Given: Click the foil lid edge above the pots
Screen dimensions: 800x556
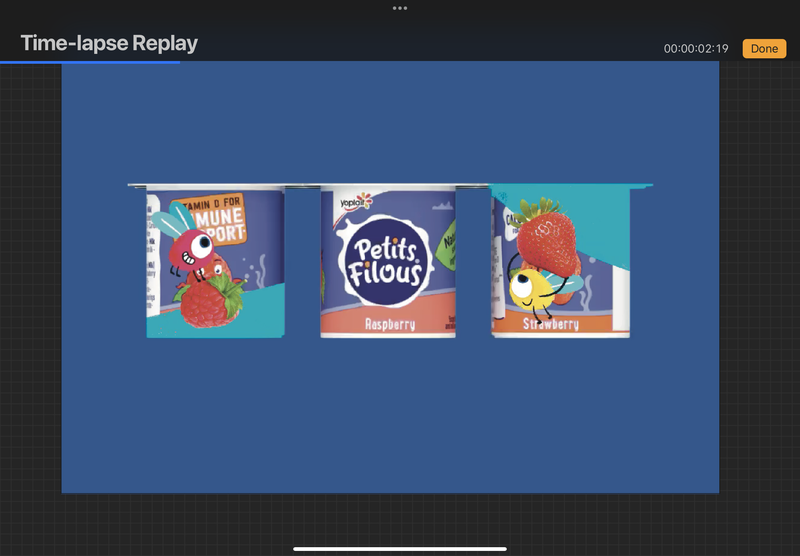Looking at the screenshot, I should (x=390, y=185).
